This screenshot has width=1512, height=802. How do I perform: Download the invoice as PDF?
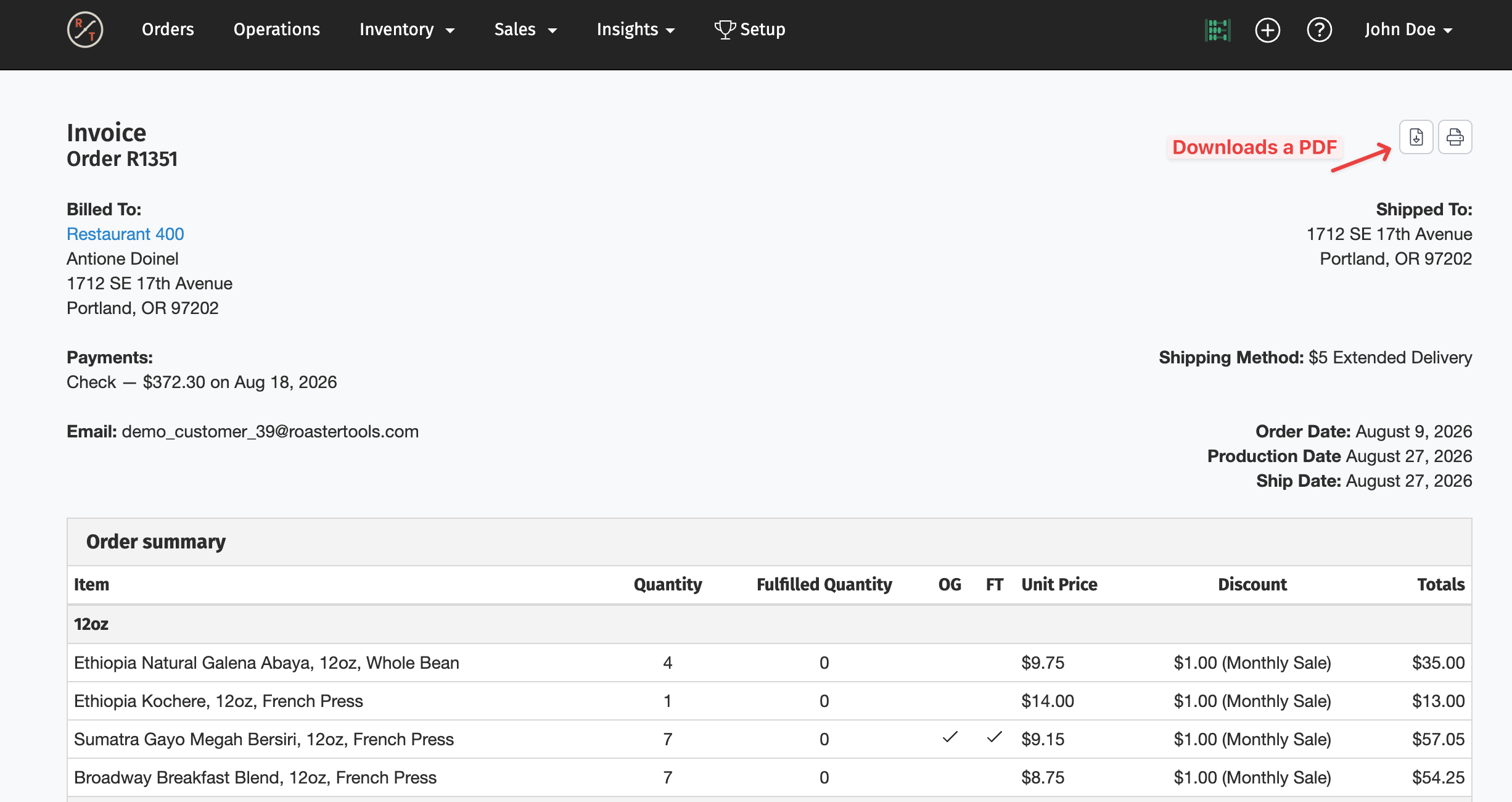pos(1416,137)
